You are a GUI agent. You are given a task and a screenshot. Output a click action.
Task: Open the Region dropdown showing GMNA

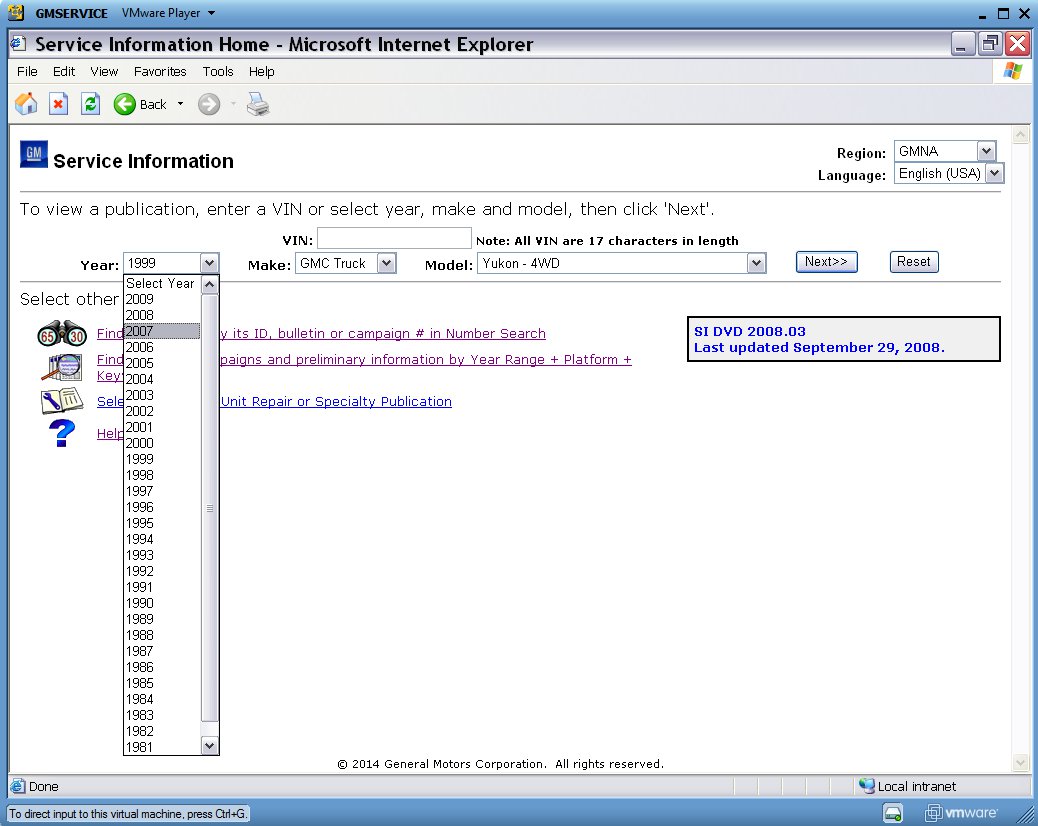[x=945, y=151]
